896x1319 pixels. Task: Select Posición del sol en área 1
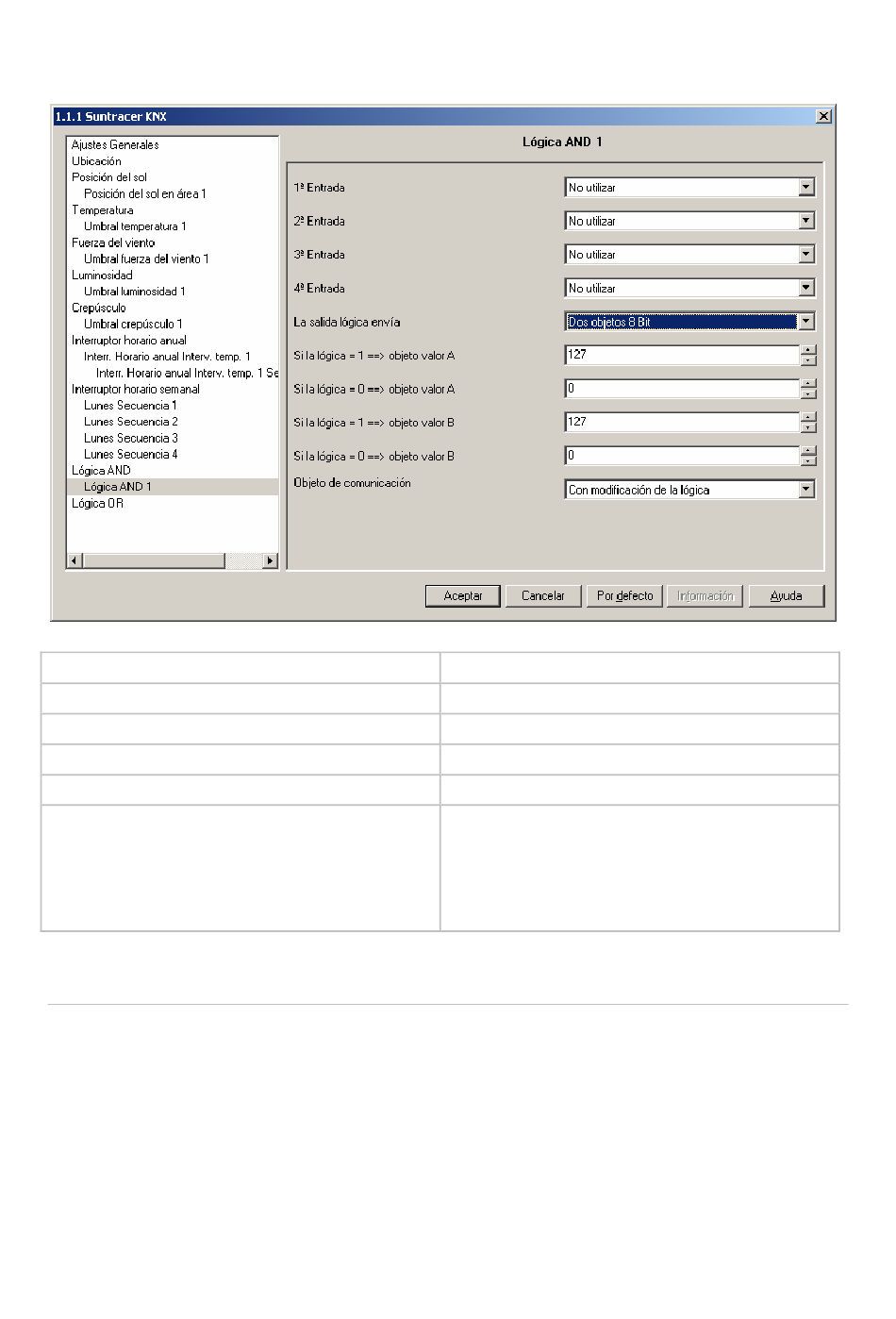click(145, 193)
